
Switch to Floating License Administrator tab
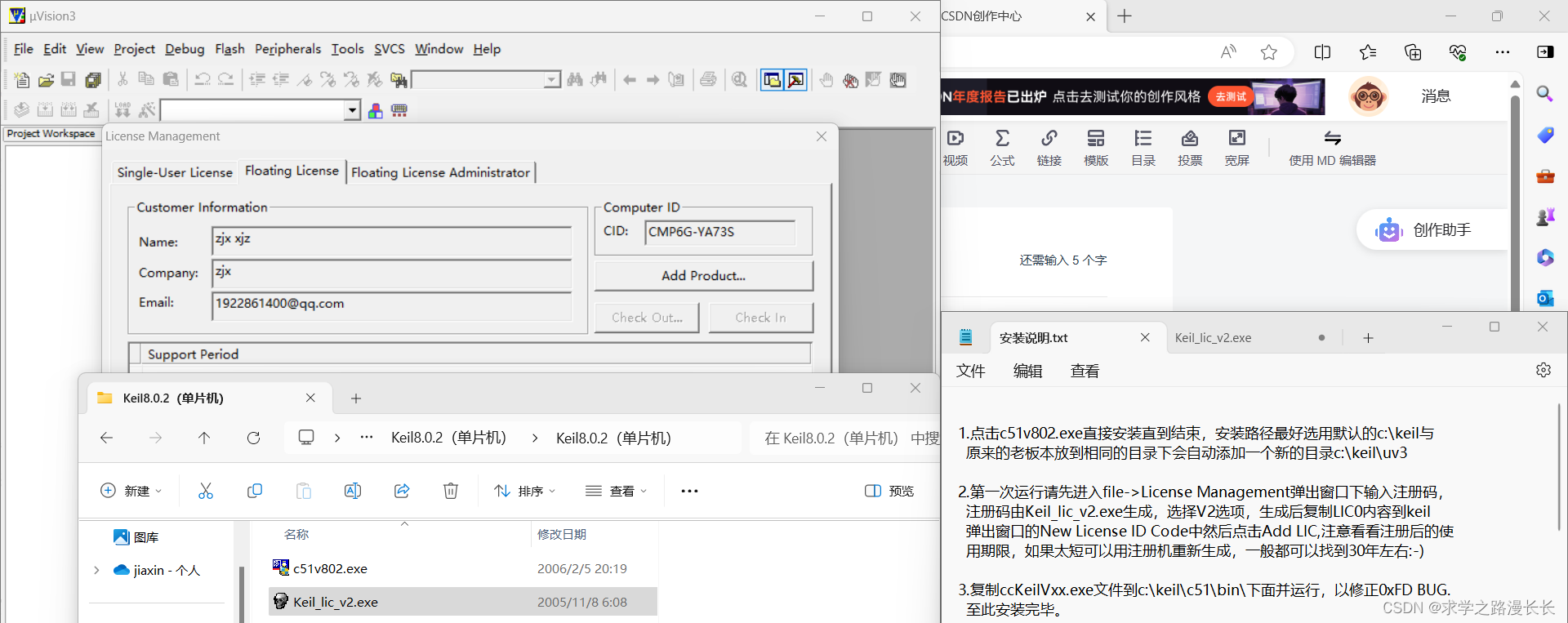441,172
